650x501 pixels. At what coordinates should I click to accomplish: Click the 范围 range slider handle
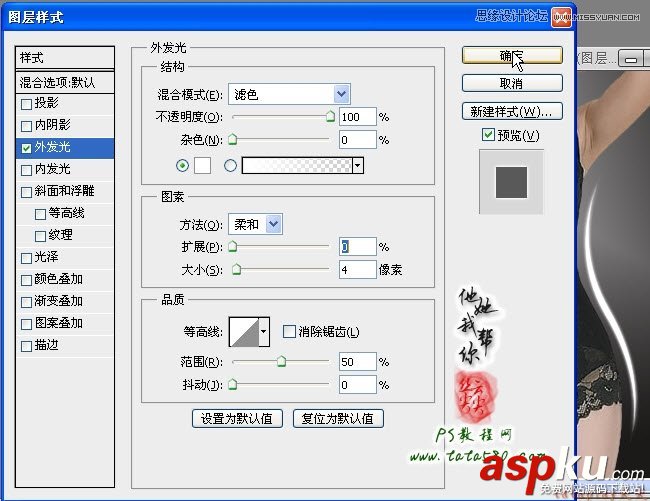click(281, 361)
